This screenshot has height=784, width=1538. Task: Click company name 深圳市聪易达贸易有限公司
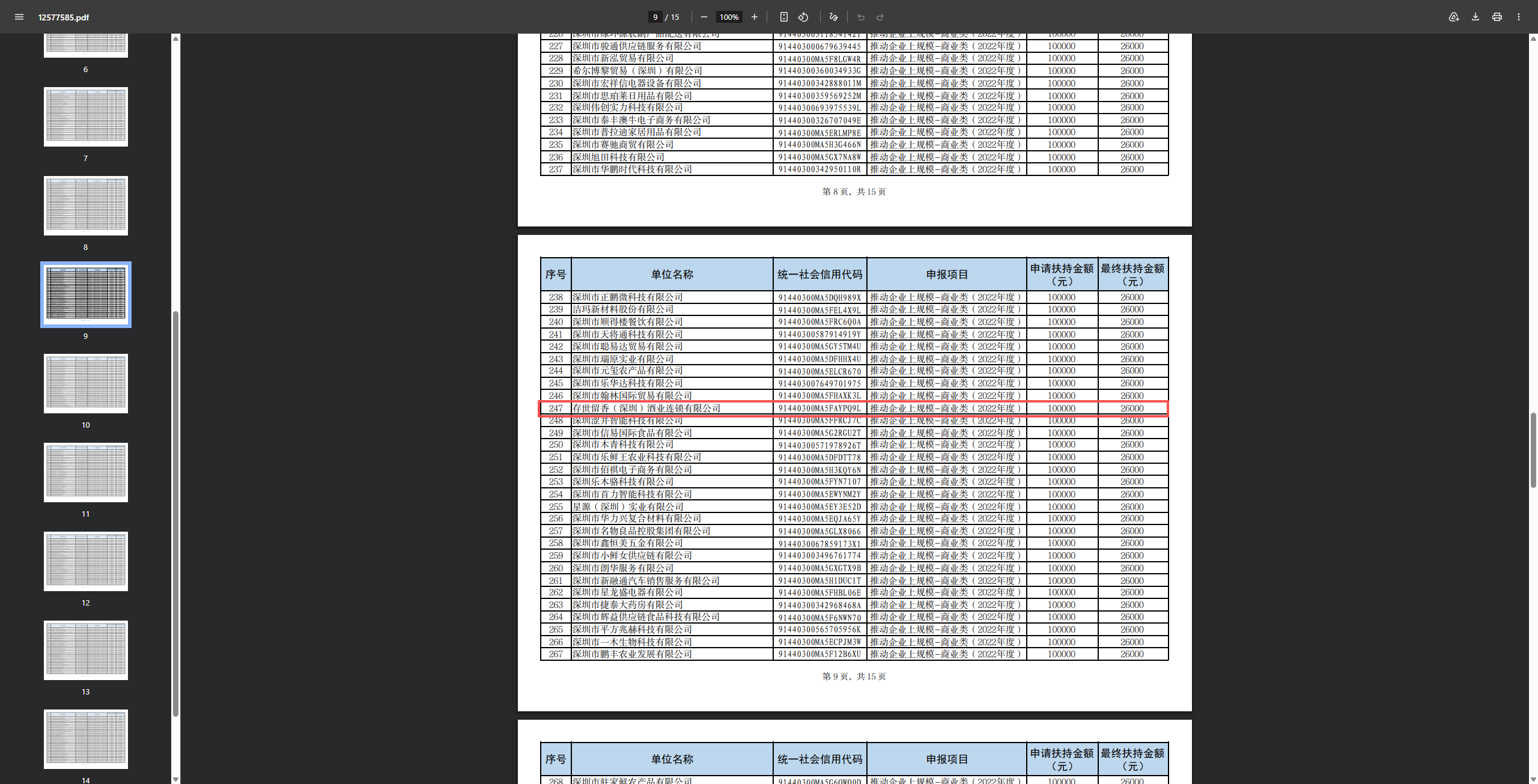pos(628,347)
